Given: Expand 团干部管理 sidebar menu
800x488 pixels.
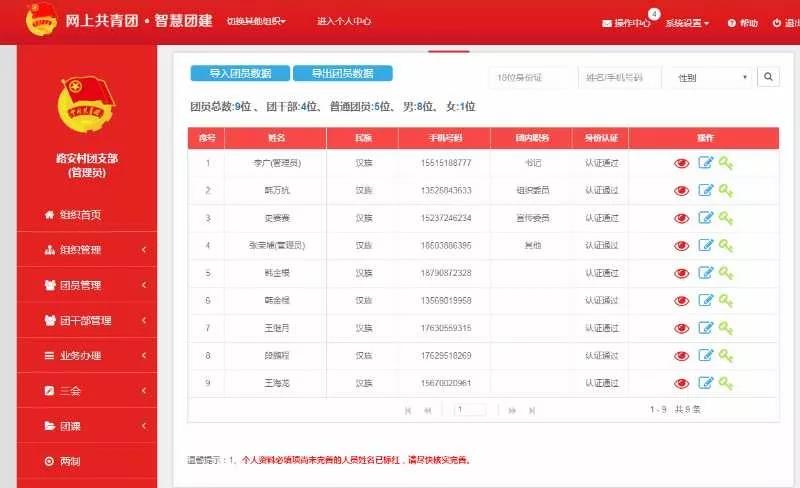Looking at the screenshot, I should 87,320.
